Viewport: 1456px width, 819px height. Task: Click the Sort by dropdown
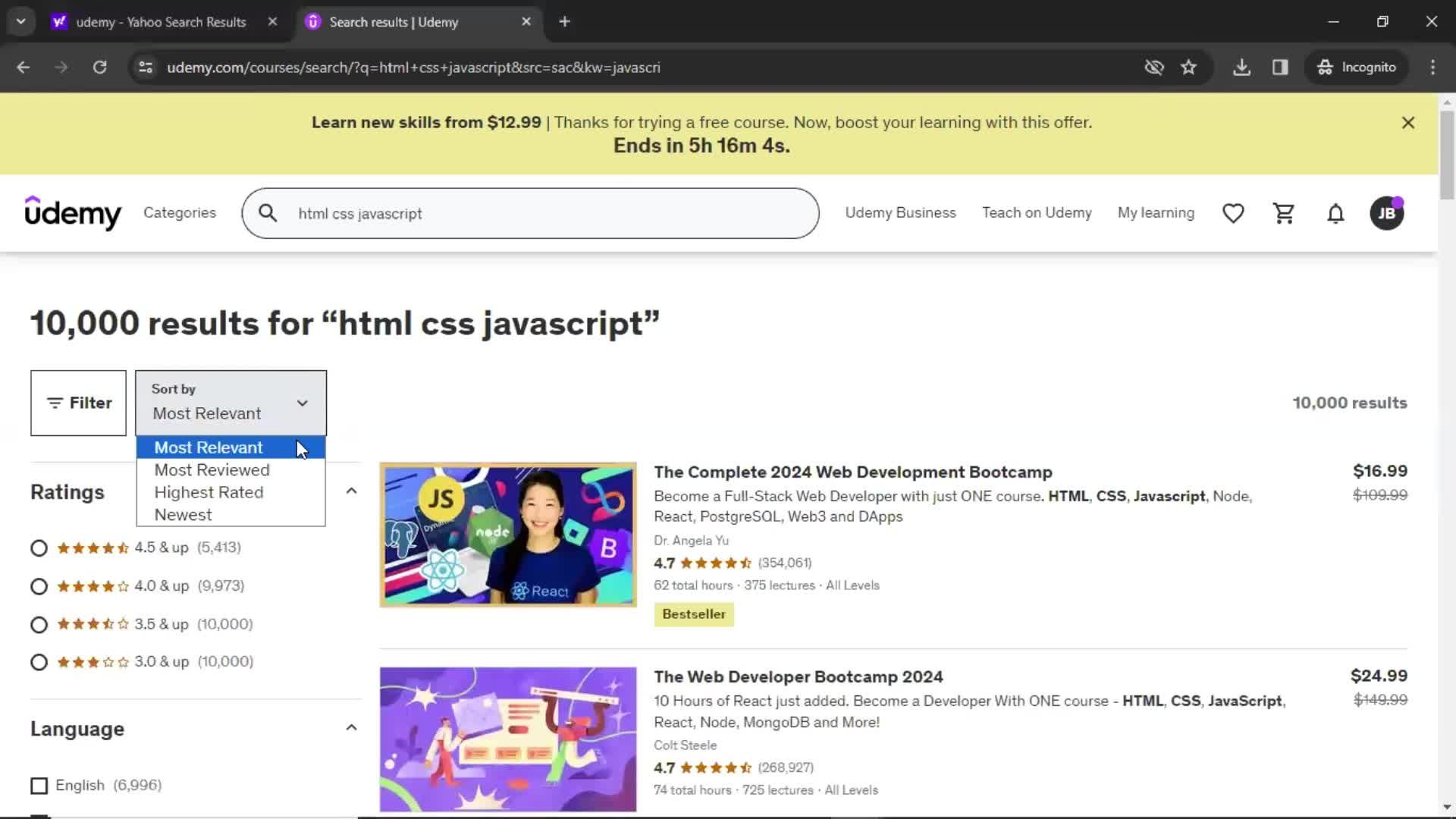point(231,403)
